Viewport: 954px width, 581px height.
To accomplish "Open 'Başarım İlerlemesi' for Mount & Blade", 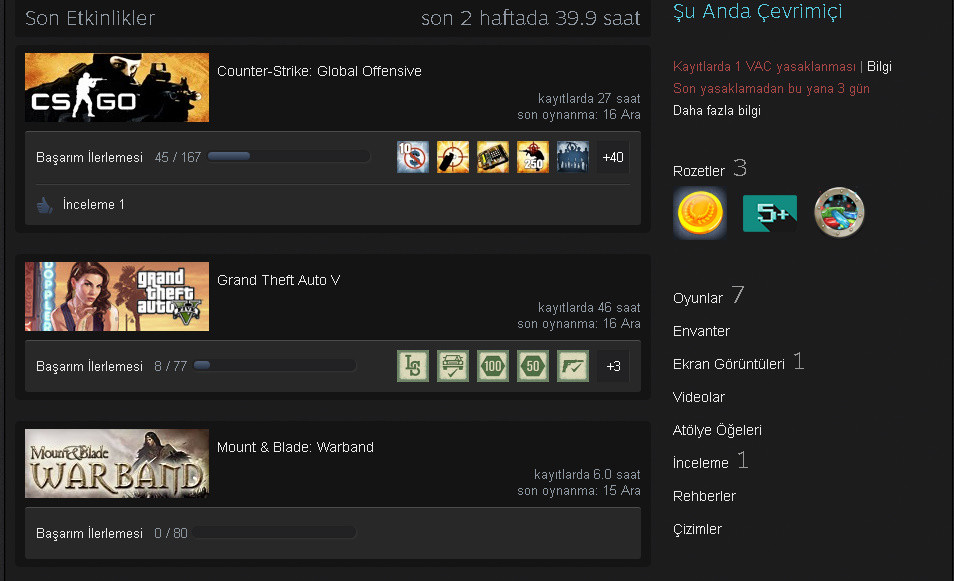I will pos(89,533).
